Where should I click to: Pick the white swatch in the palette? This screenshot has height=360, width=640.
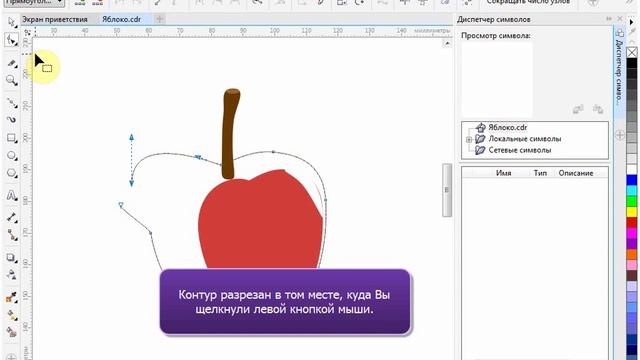[x=632, y=169]
